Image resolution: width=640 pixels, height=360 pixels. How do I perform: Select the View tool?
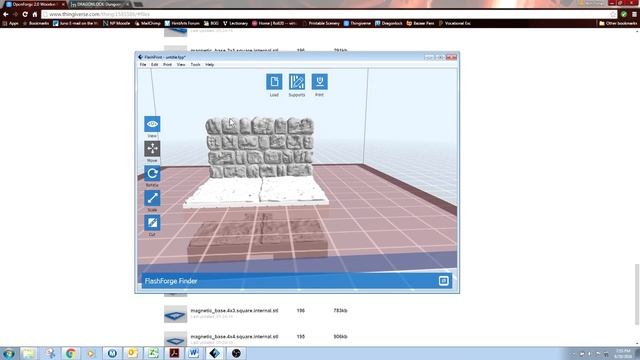click(152, 124)
